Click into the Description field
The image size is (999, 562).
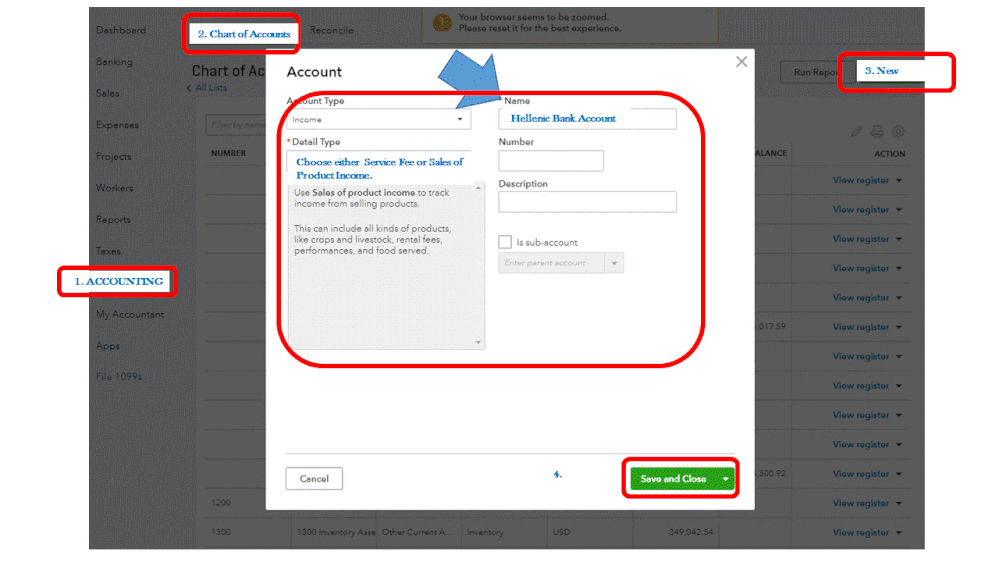[x=587, y=202]
